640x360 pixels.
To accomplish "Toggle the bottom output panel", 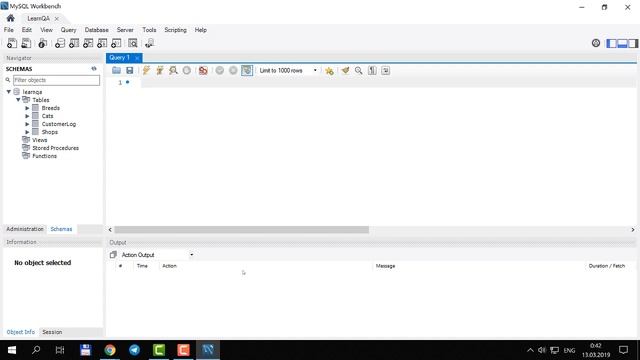I will coord(622,43).
